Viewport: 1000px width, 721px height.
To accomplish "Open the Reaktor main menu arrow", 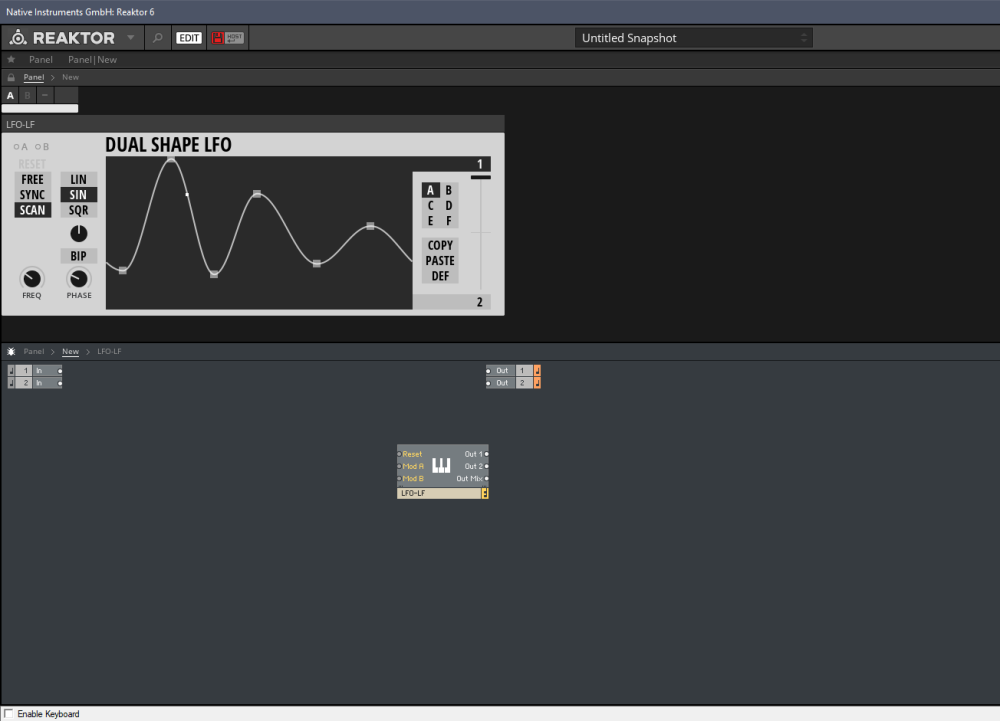I will tap(131, 38).
